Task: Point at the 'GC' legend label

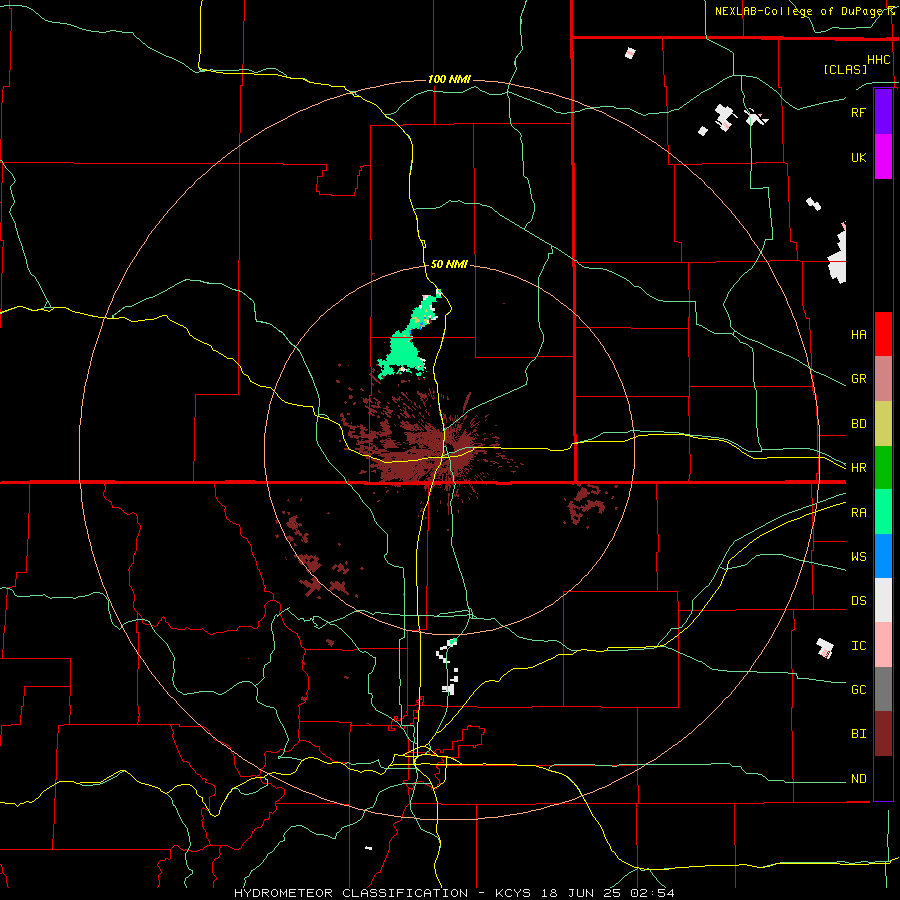Action: [858, 690]
